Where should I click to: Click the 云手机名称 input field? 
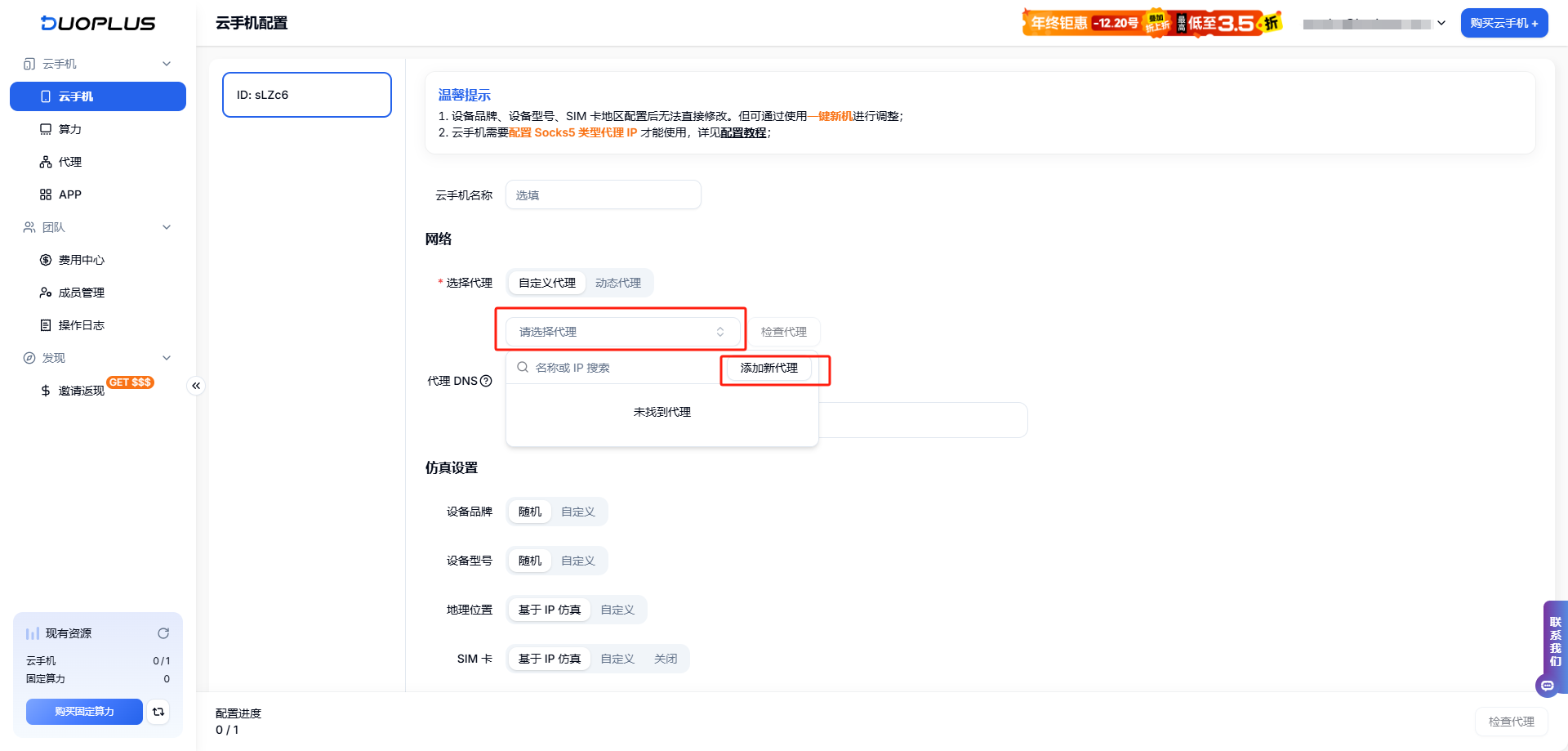click(x=603, y=194)
